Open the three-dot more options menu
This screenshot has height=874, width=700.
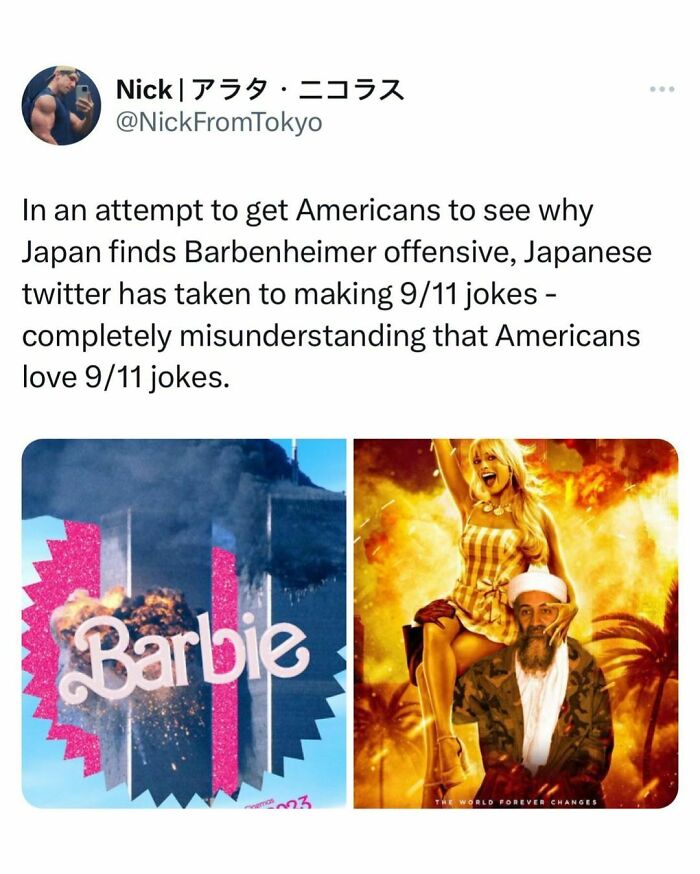663,89
